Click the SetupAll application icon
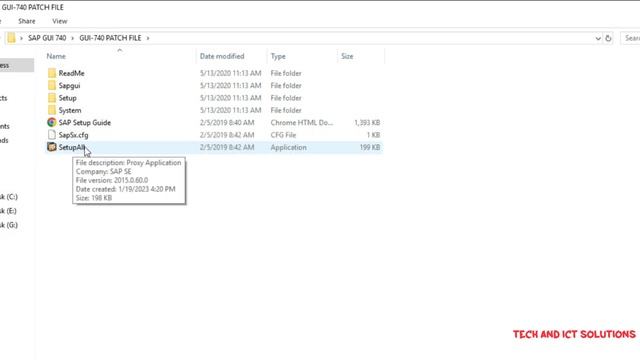Viewport: 640px width, 360px height. pos(51,147)
